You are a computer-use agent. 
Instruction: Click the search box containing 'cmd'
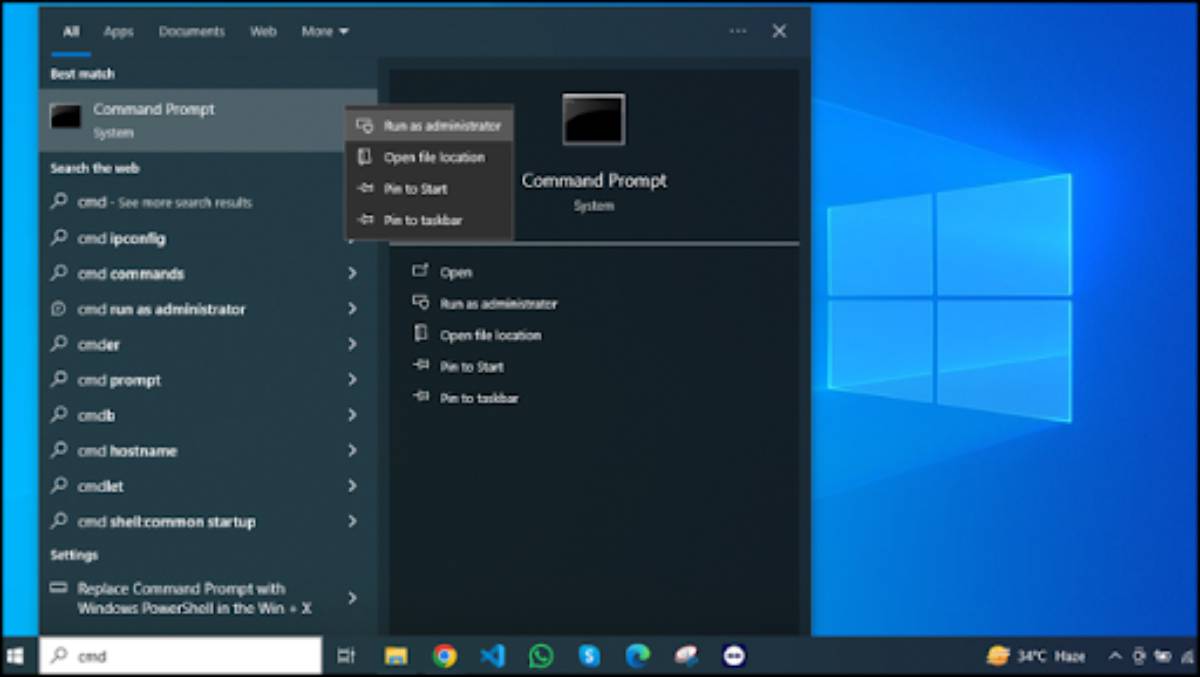181,656
